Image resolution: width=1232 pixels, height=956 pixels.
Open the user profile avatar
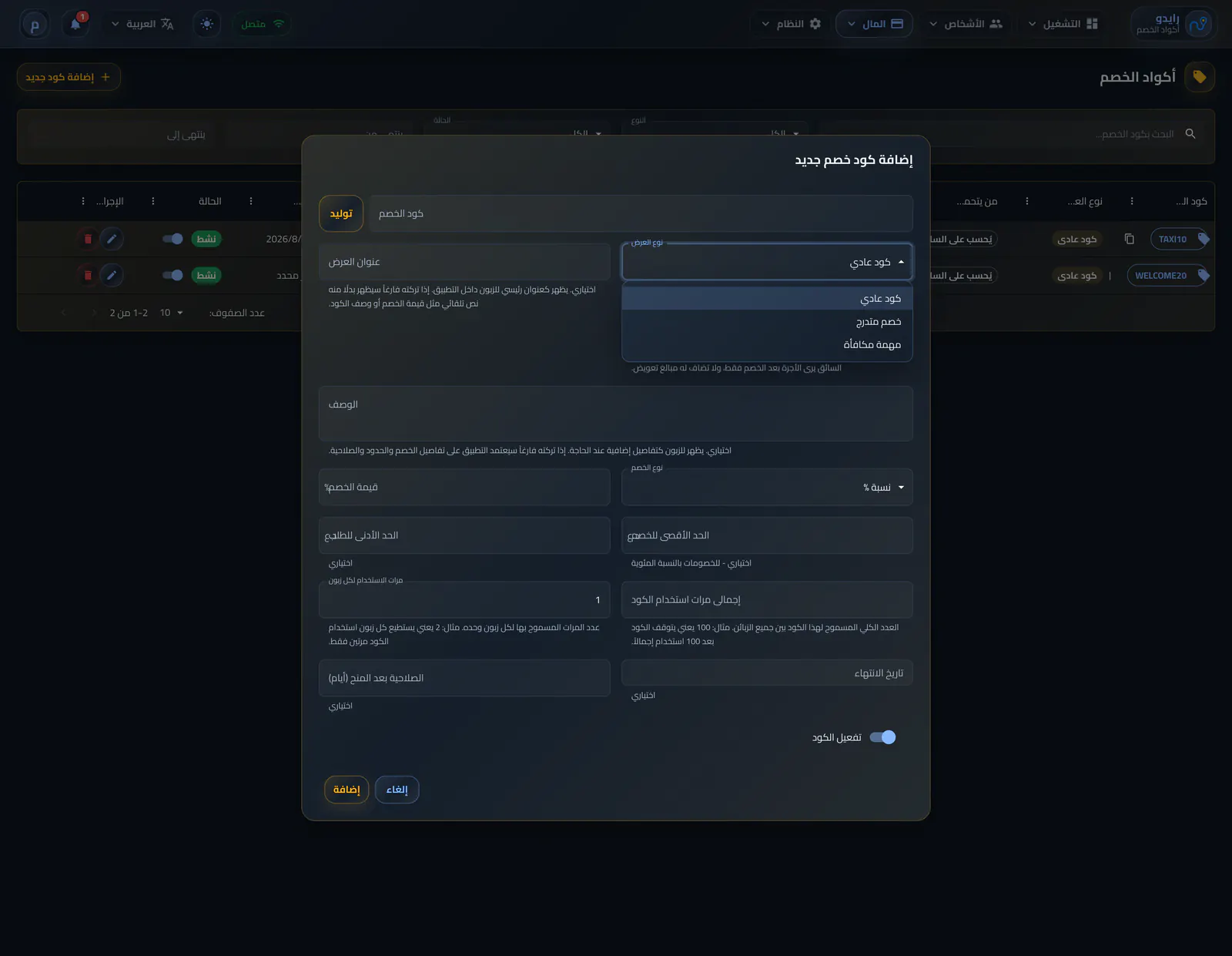point(35,24)
